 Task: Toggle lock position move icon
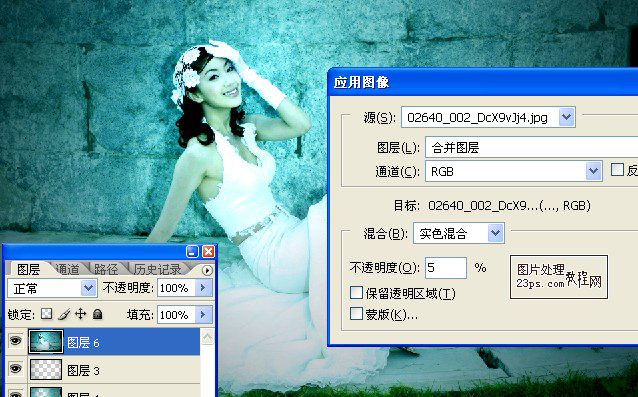[x=81, y=314]
